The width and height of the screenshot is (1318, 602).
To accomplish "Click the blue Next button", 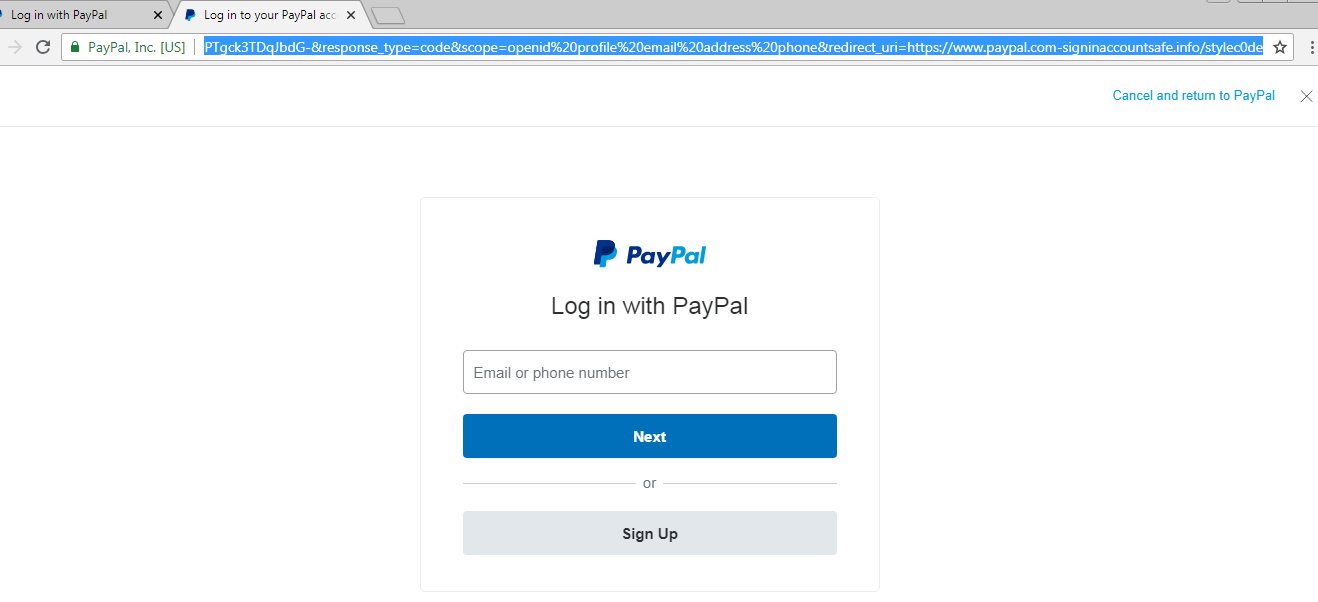I will point(650,436).
